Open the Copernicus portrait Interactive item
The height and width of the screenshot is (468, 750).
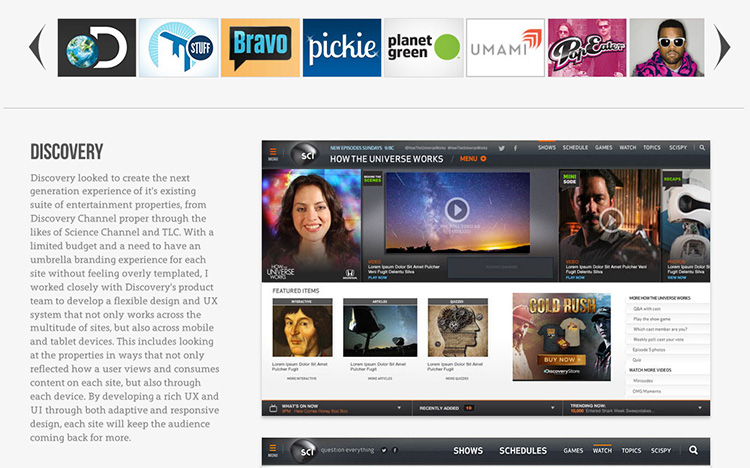pyautogui.click(x=302, y=327)
